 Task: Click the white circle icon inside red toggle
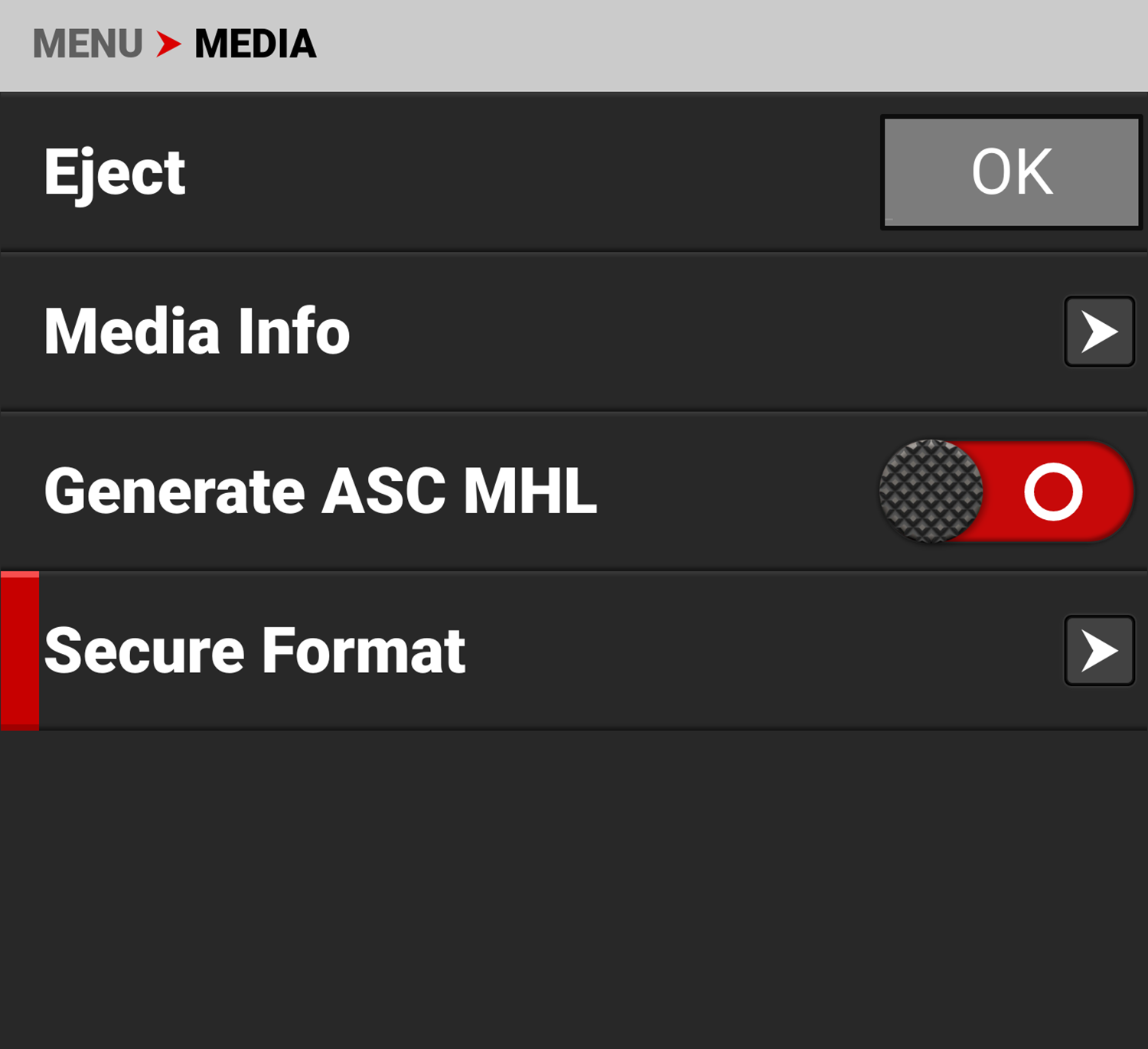point(1053,492)
